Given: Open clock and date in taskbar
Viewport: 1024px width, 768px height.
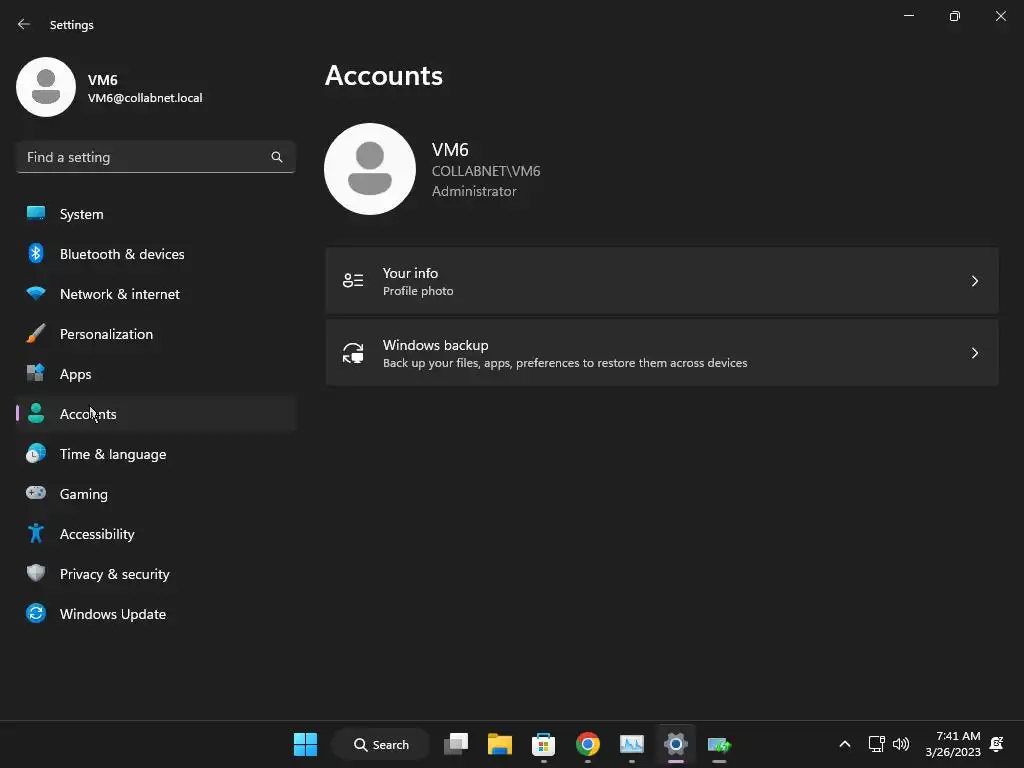Looking at the screenshot, I should (952, 744).
